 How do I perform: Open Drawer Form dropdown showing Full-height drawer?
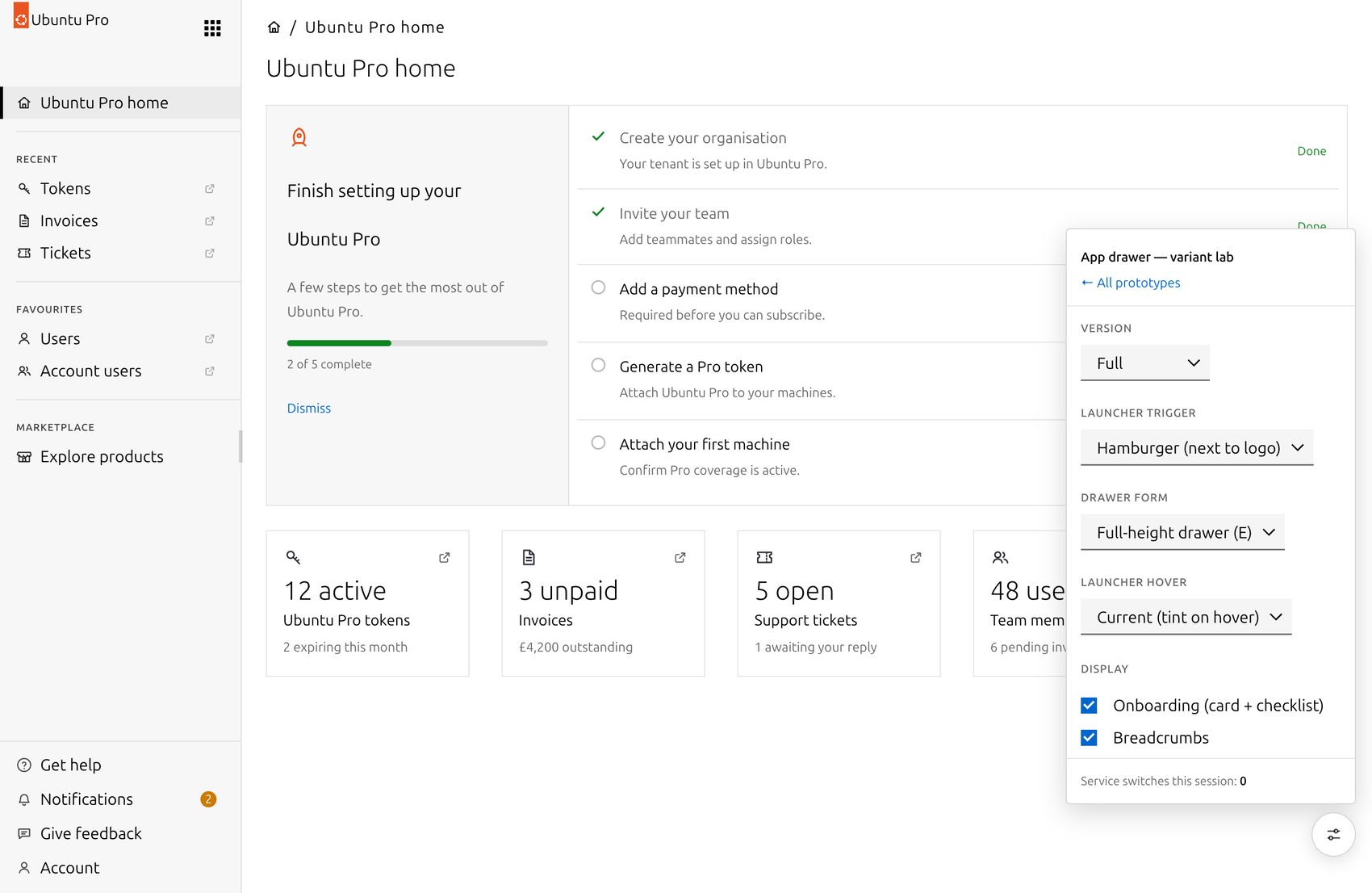pos(1182,532)
